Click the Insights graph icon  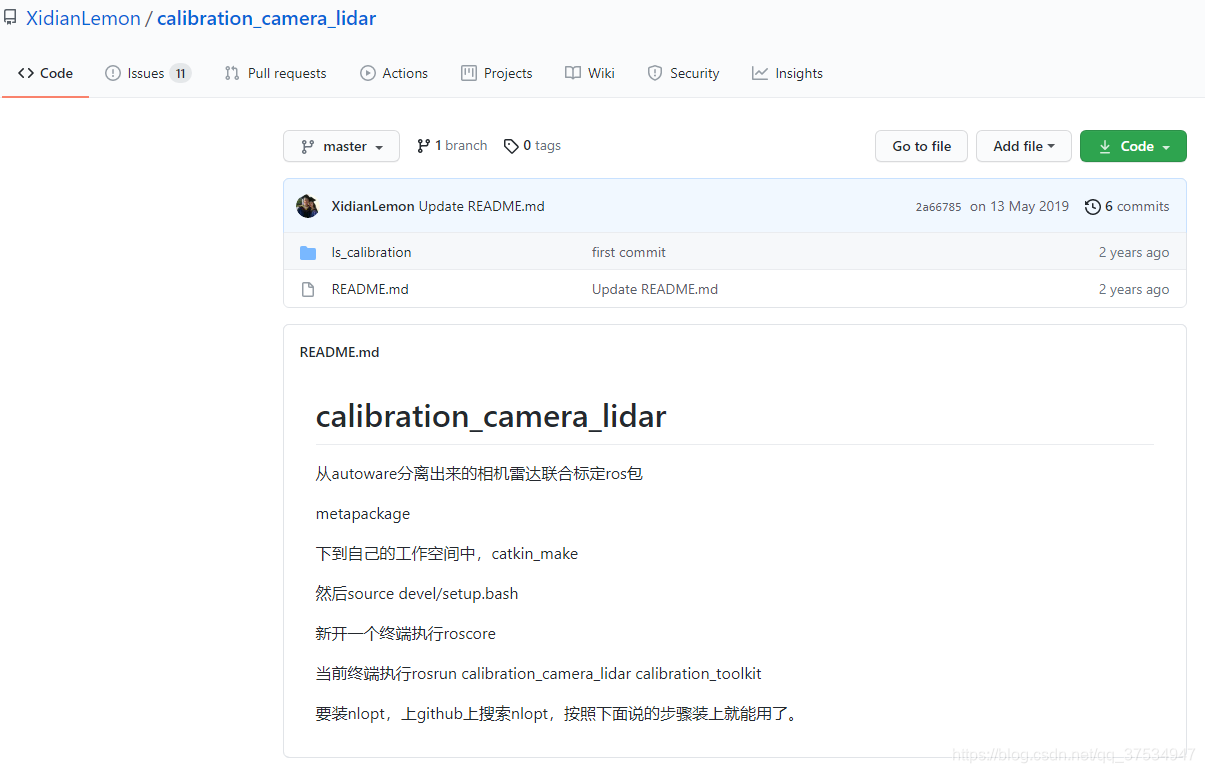(760, 73)
